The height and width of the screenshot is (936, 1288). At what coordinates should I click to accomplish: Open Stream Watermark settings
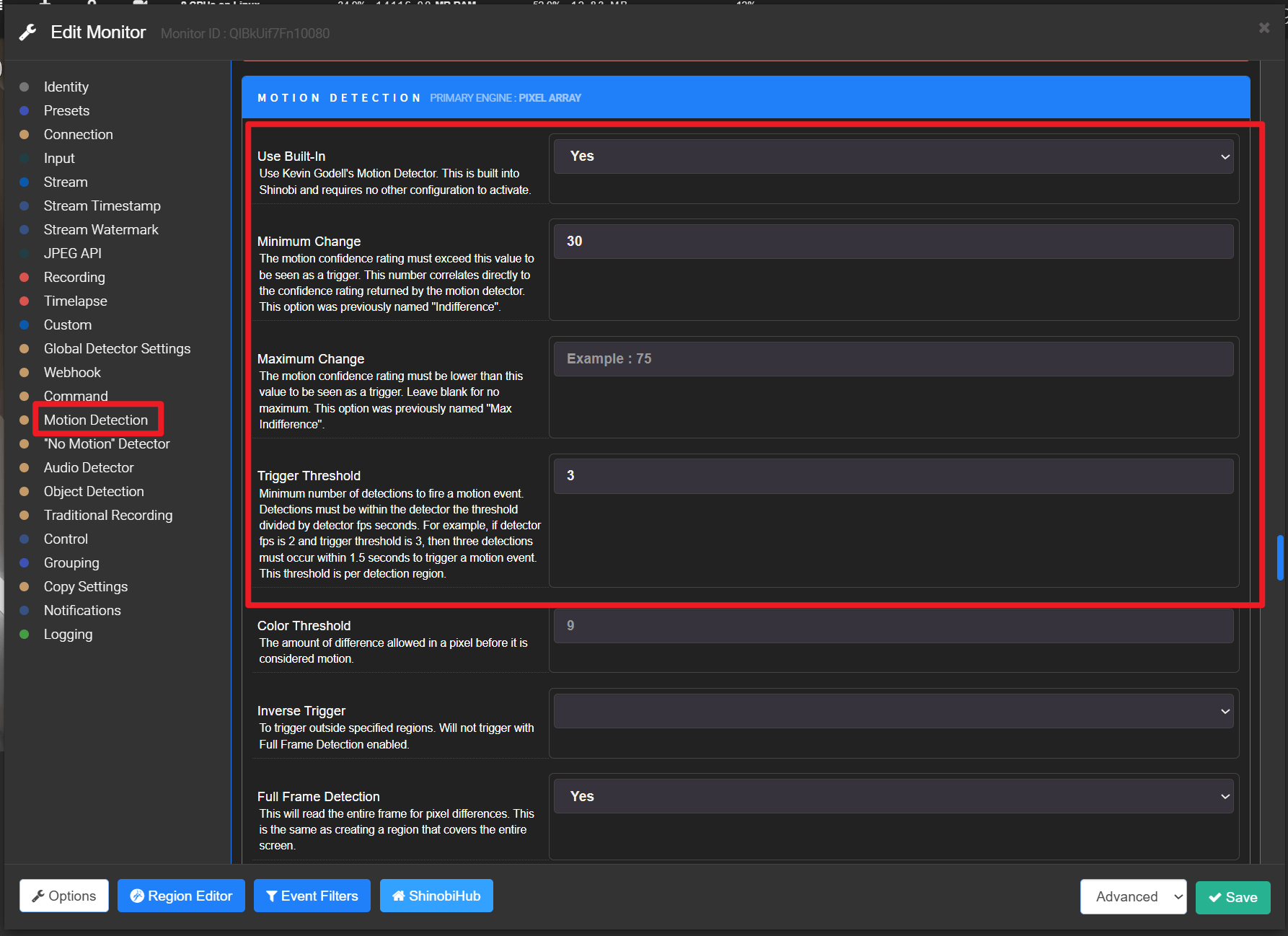(101, 229)
